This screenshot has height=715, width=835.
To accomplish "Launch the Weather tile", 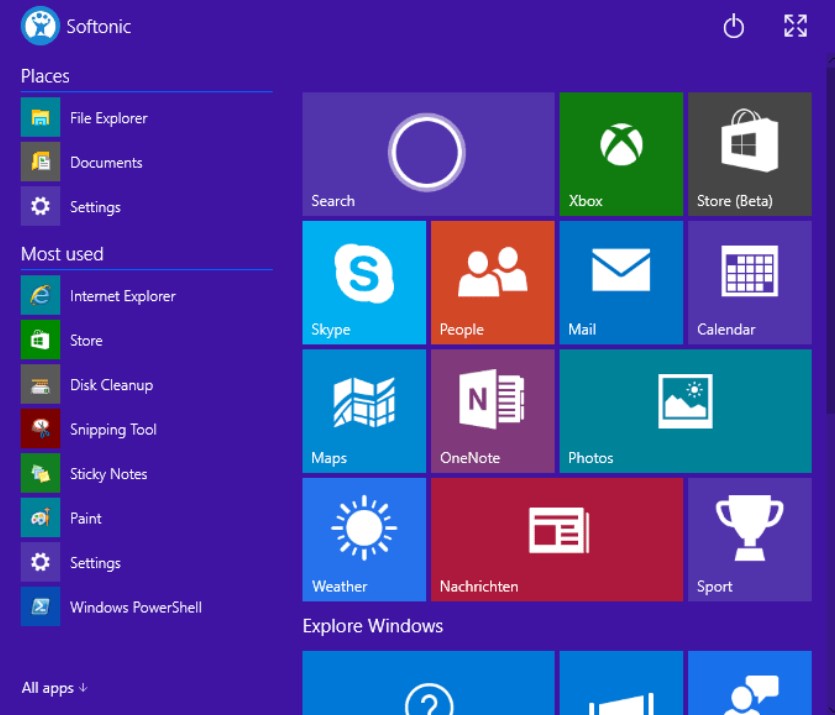I will (364, 539).
